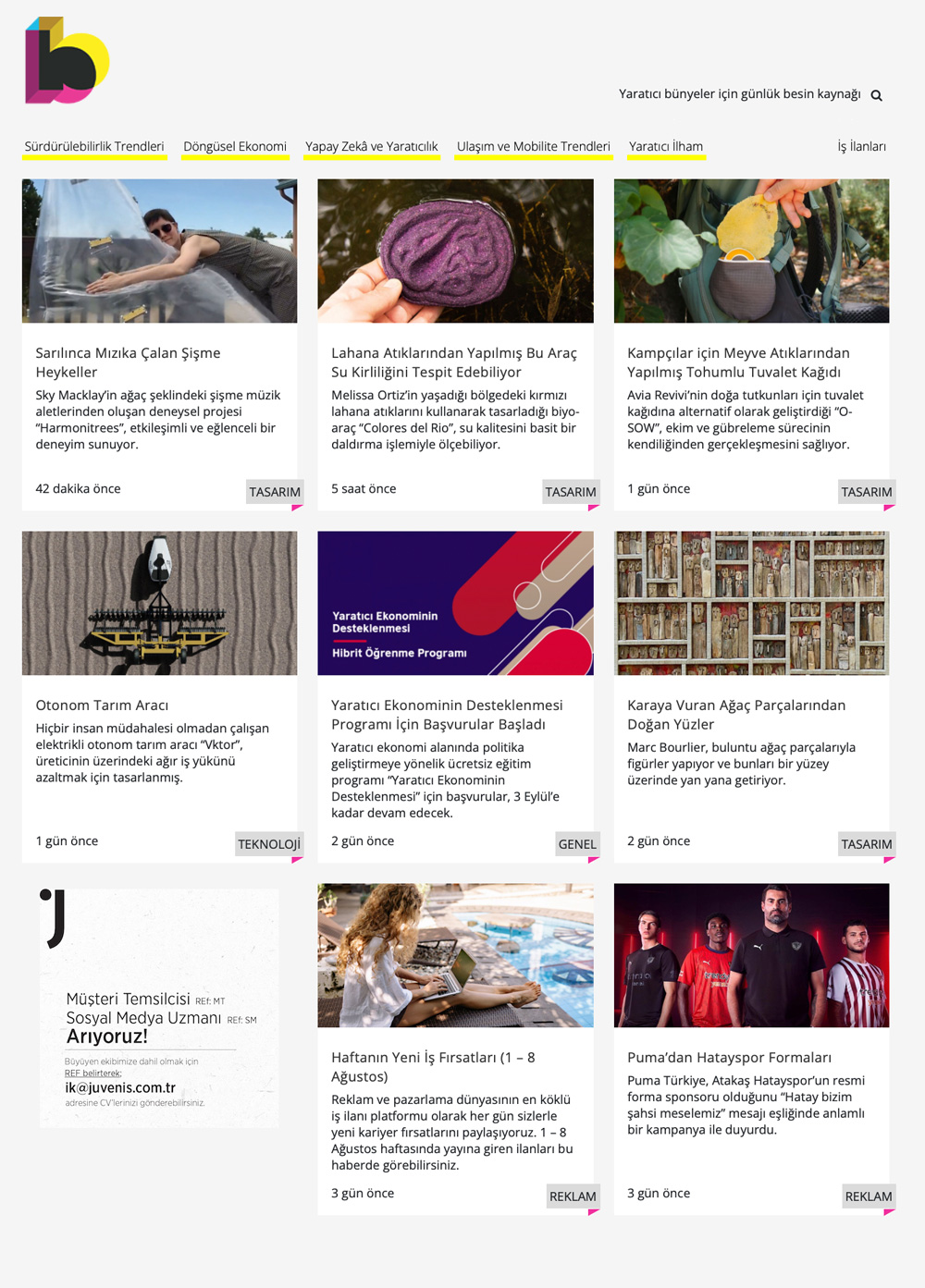Click TEKNOLOJİ category tag
The width and height of the screenshot is (925, 1288).
point(269,843)
